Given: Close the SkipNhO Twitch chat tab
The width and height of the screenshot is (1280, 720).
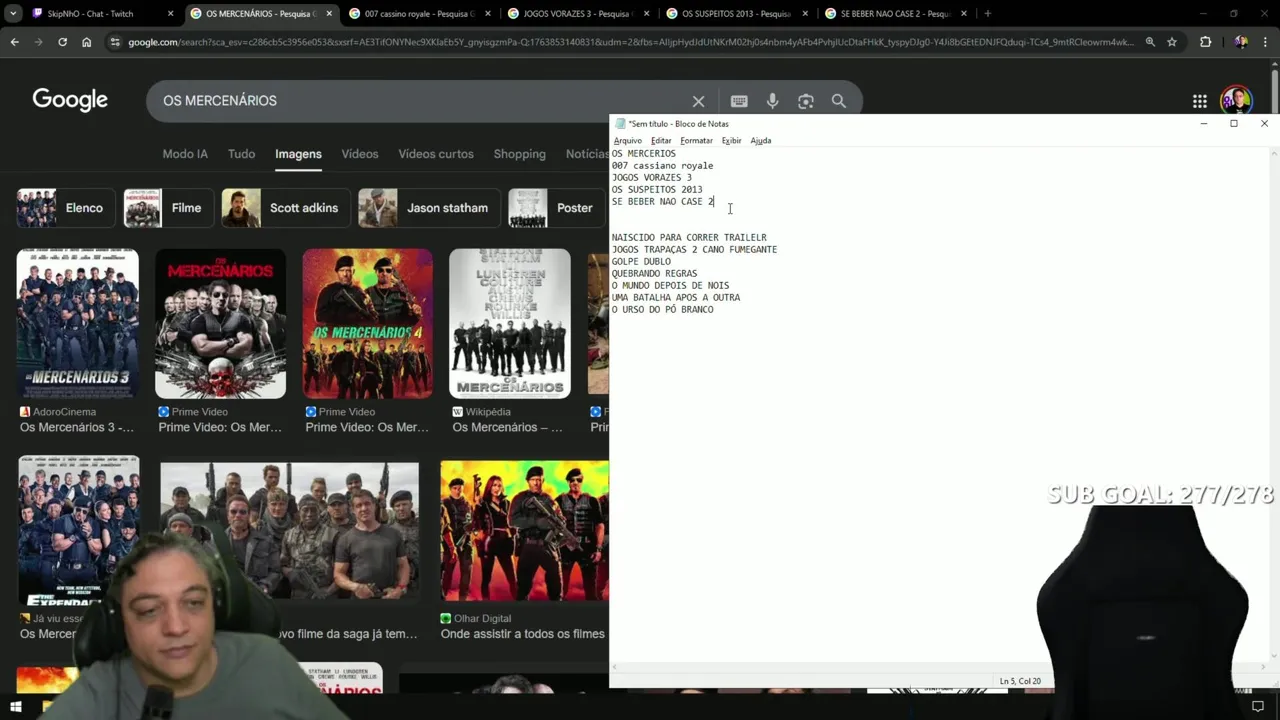Looking at the screenshot, I should click(x=170, y=14).
